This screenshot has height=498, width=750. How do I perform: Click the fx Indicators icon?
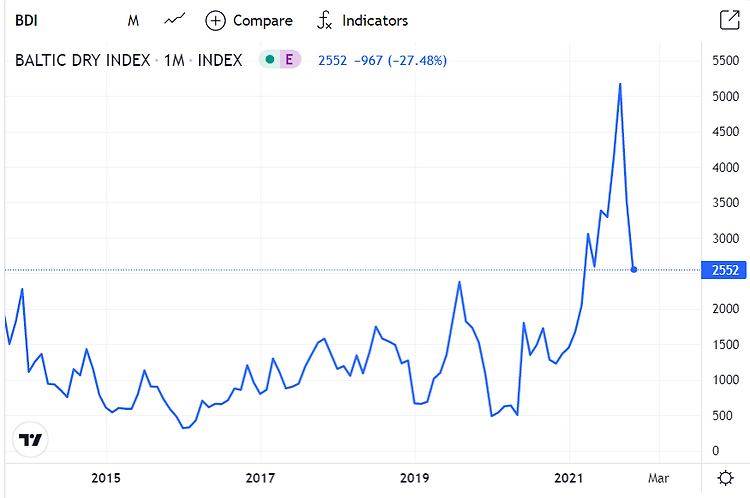point(324,21)
